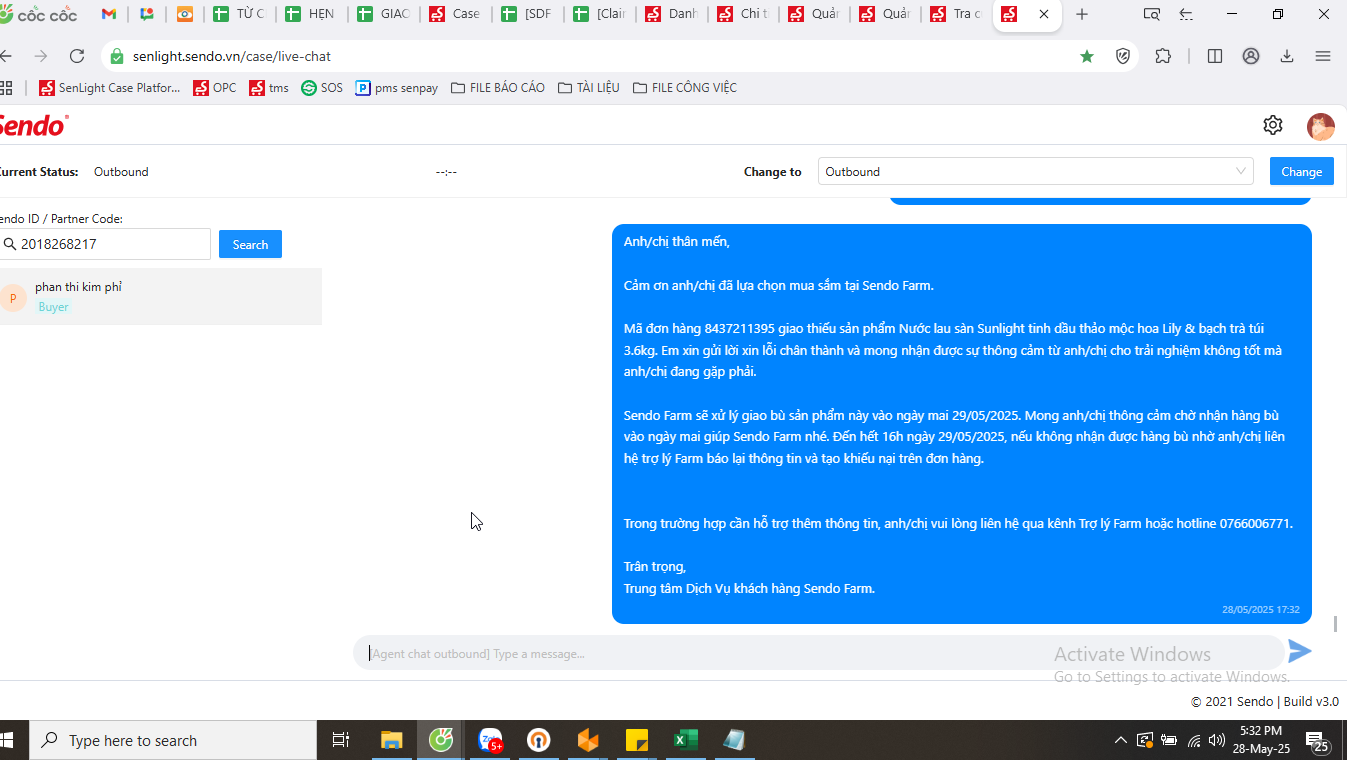
Task: Click the chat message input box
Action: click(818, 653)
